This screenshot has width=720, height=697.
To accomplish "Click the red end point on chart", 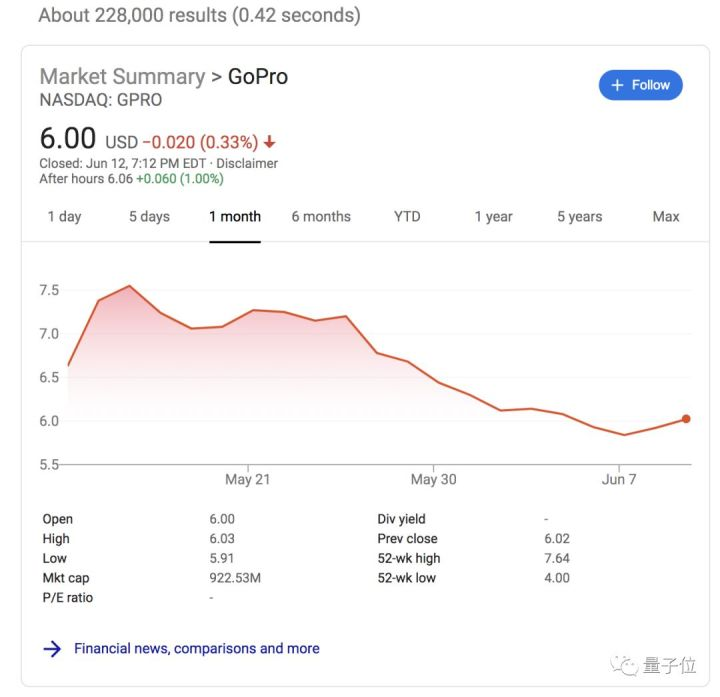I will click(686, 419).
